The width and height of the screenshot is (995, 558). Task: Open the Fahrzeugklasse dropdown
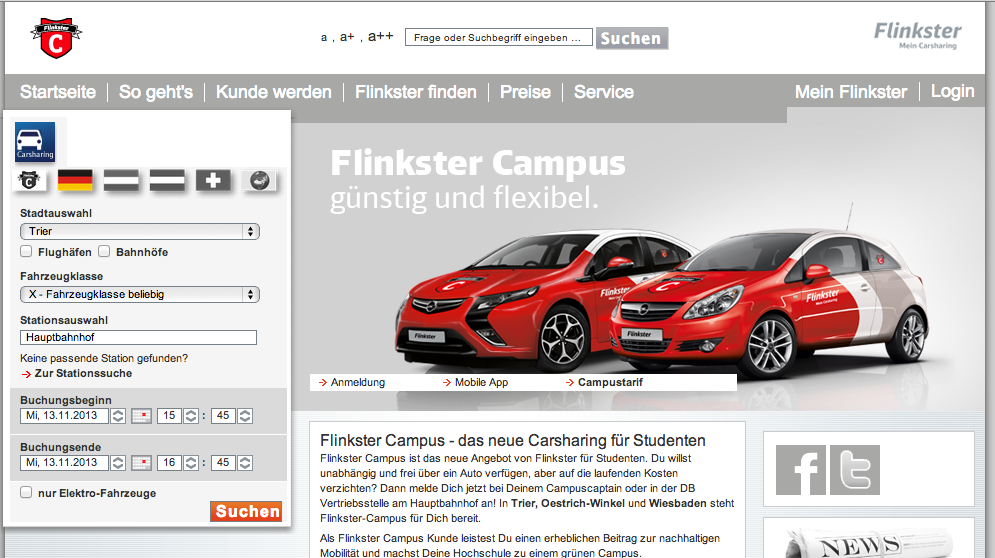click(x=140, y=294)
